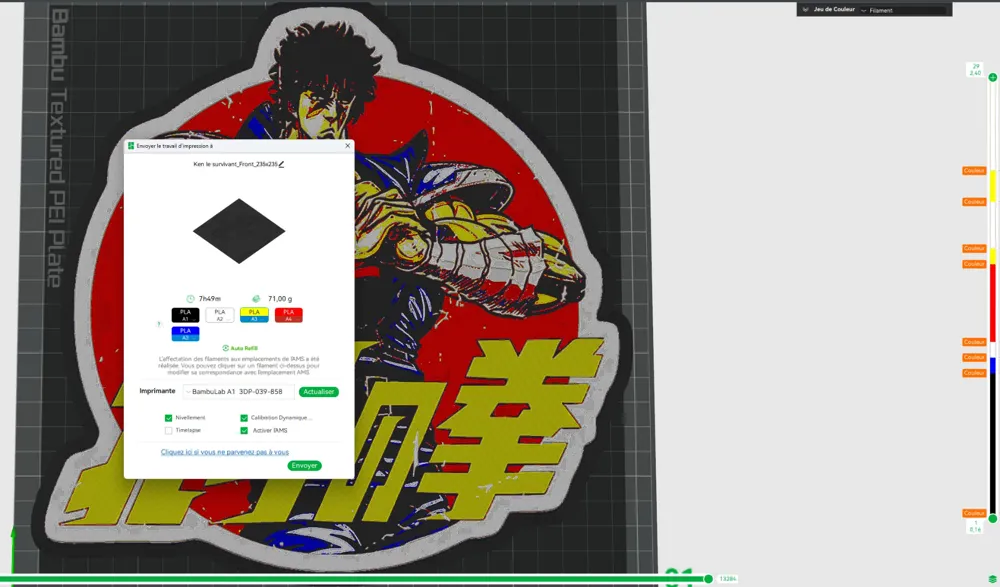Click the question mark help icon beside filaments
Screen dimensions: 1000x587
[159, 324]
